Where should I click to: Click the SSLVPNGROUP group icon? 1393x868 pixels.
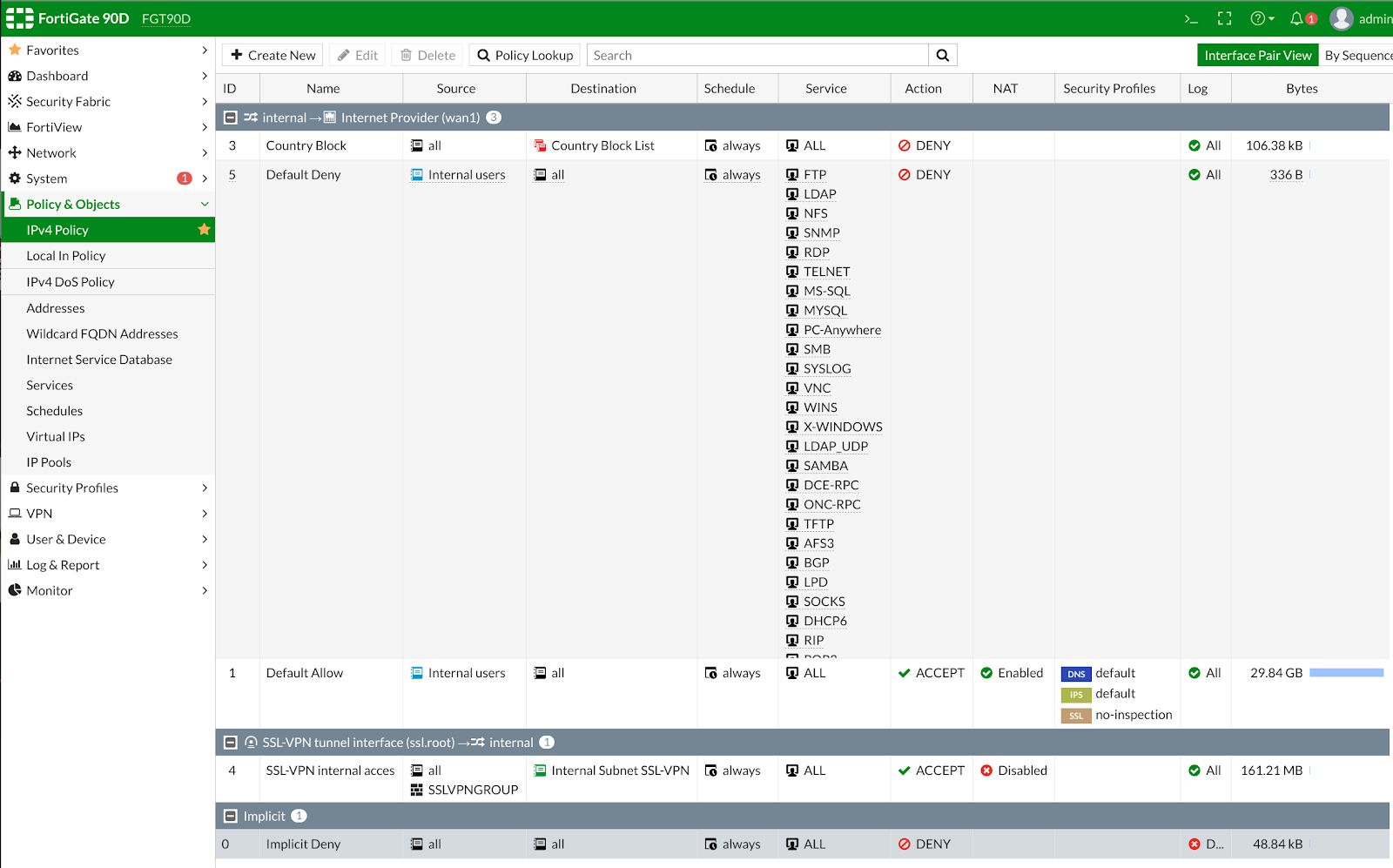click(417, 790)
